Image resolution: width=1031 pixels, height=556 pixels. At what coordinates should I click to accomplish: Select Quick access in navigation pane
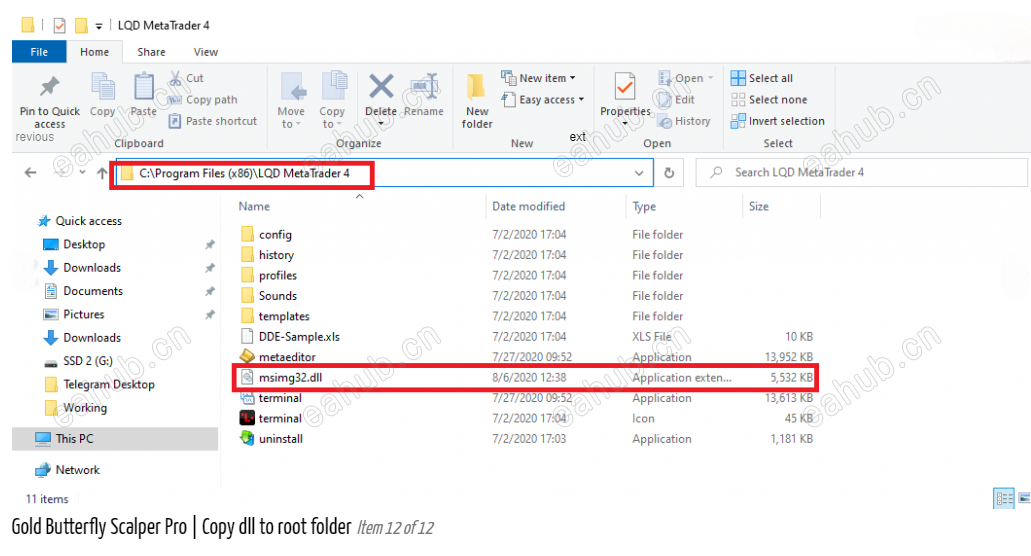click(80, 221)
